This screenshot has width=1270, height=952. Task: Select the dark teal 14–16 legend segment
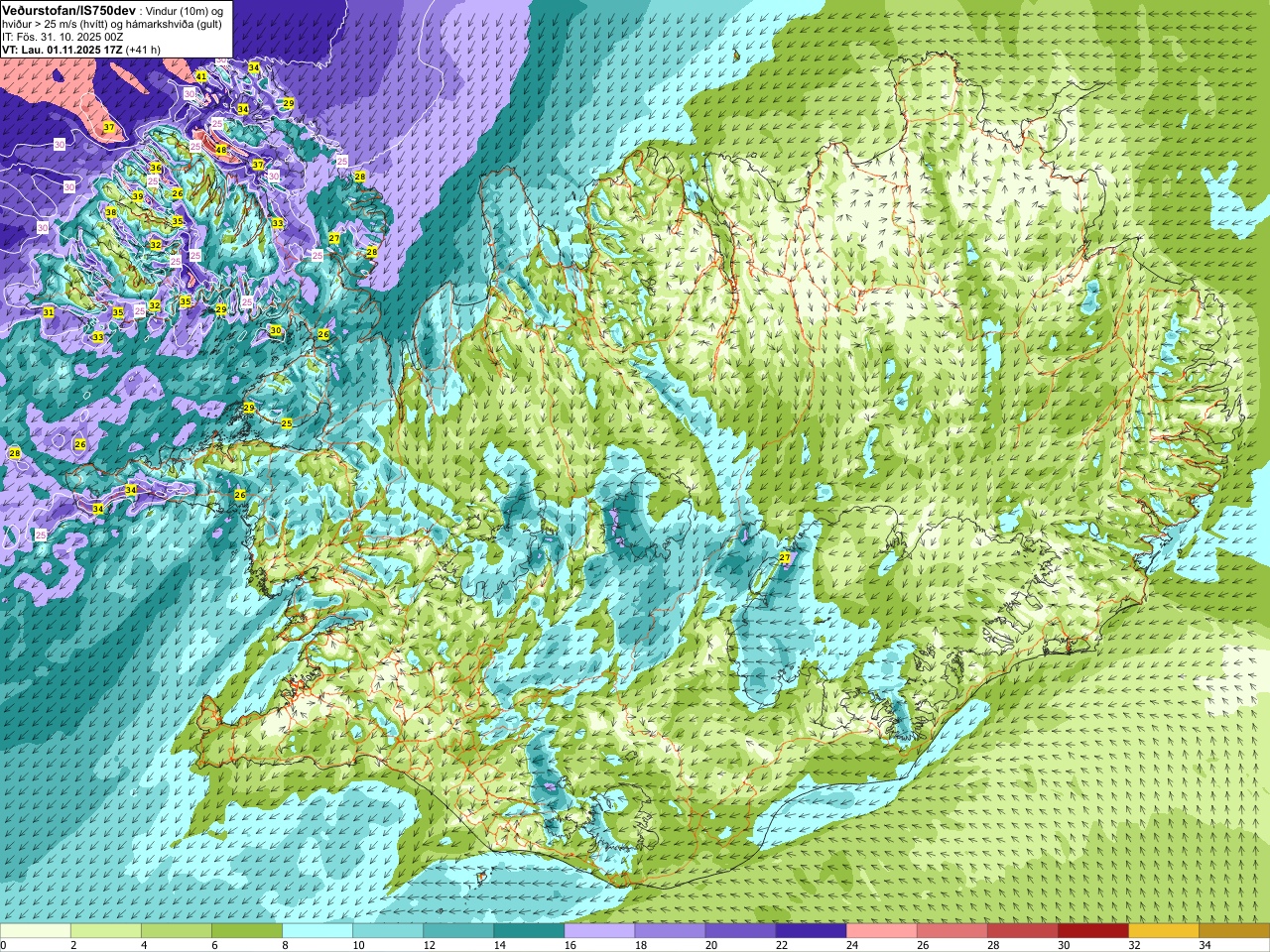[529, 931]
